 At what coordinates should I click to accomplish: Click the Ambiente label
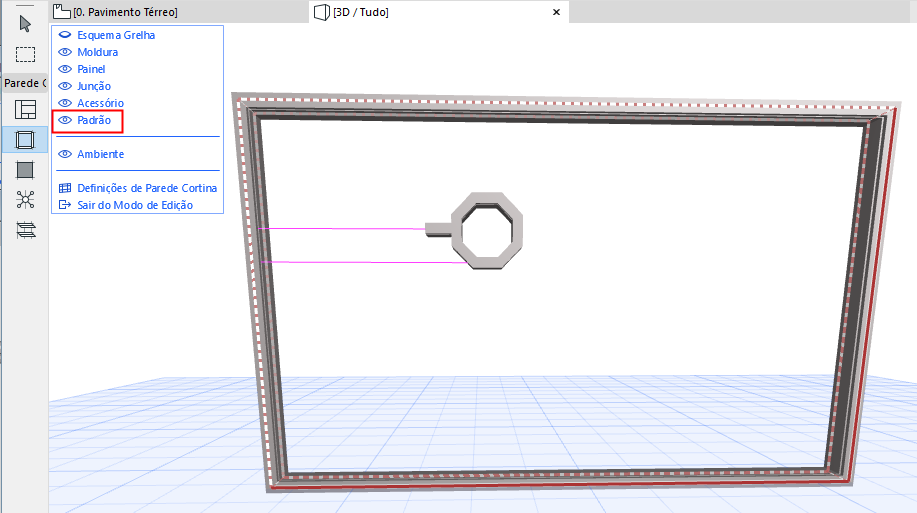tap(101, 154)
